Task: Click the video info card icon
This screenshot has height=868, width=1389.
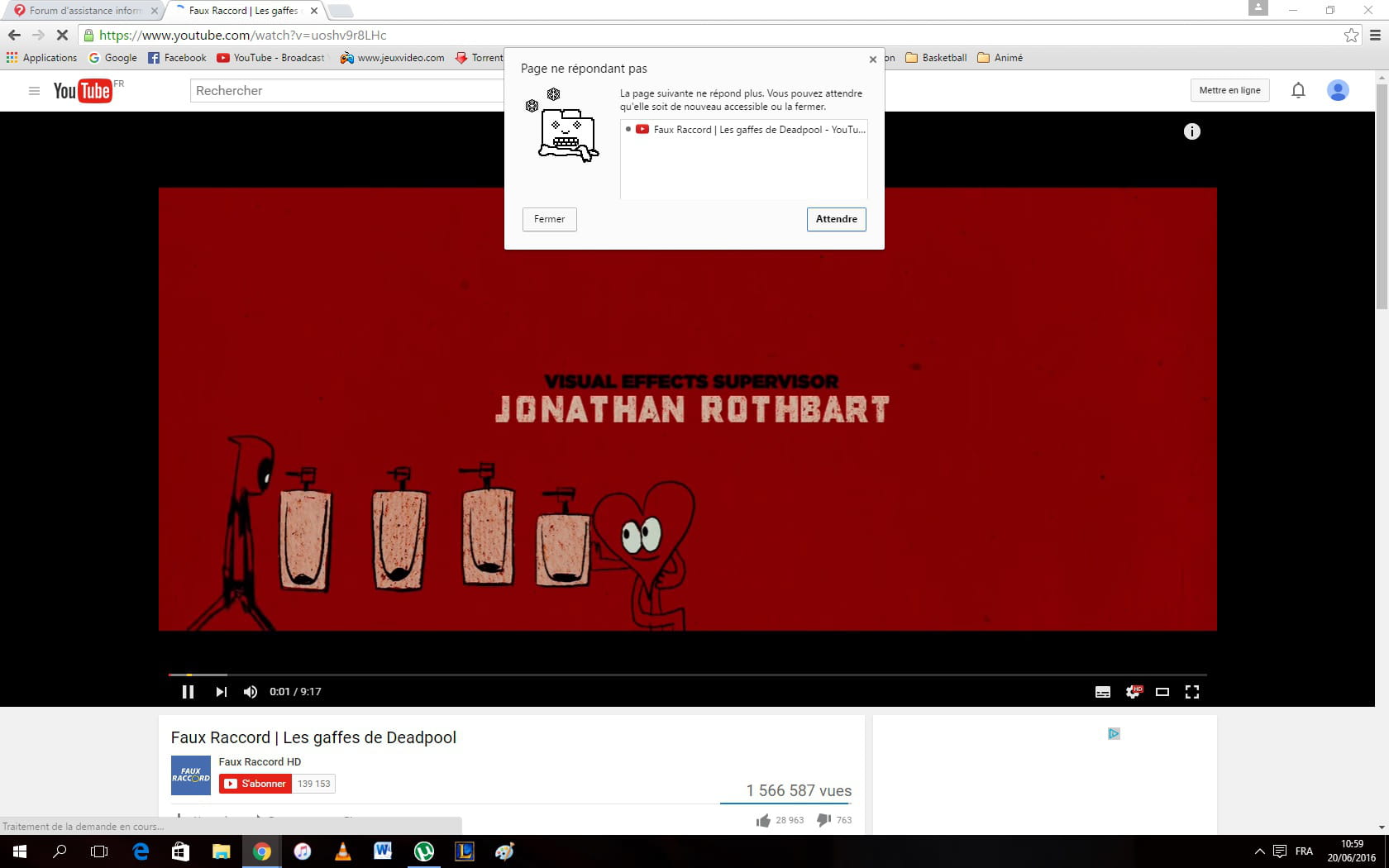Action: [1191, 131]
